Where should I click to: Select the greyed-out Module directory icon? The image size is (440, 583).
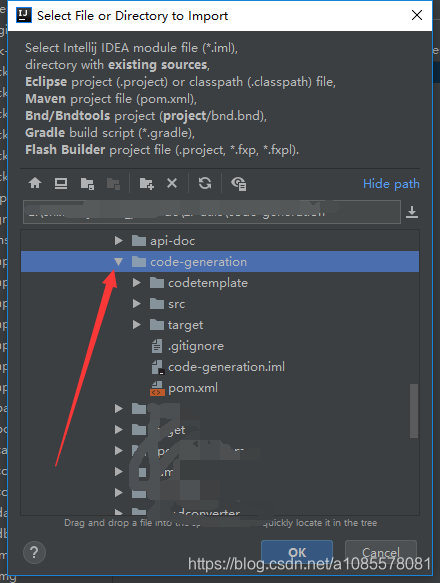[x=113, y=184]
